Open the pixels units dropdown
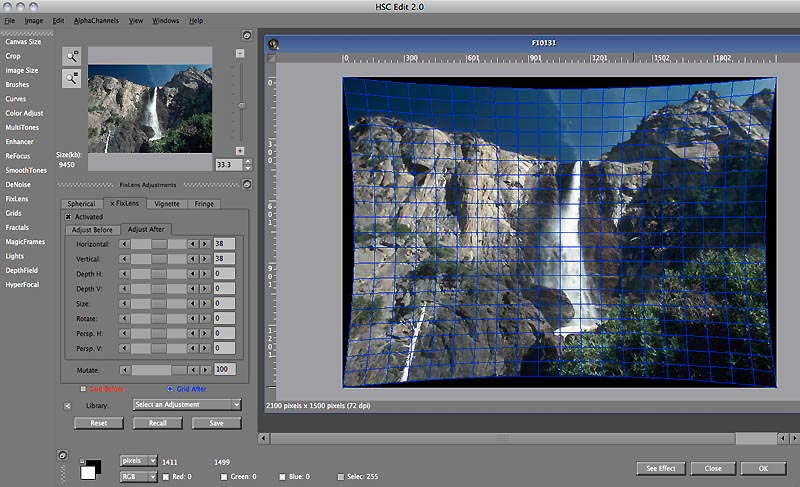 [x=139, y=460]
